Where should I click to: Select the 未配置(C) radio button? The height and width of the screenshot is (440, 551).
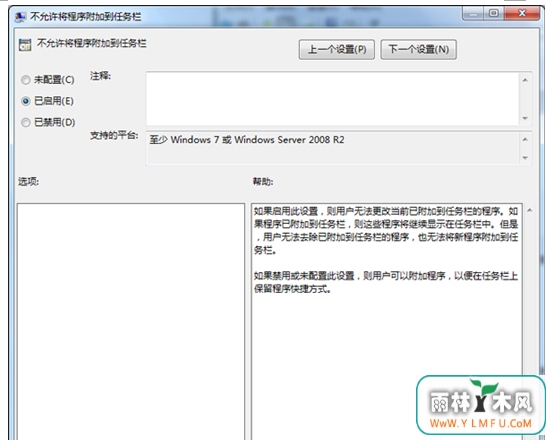[25, 80]
